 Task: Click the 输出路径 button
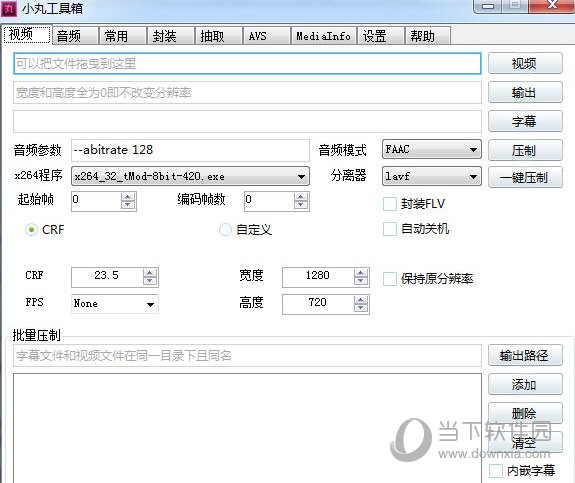tap(525, 355)
